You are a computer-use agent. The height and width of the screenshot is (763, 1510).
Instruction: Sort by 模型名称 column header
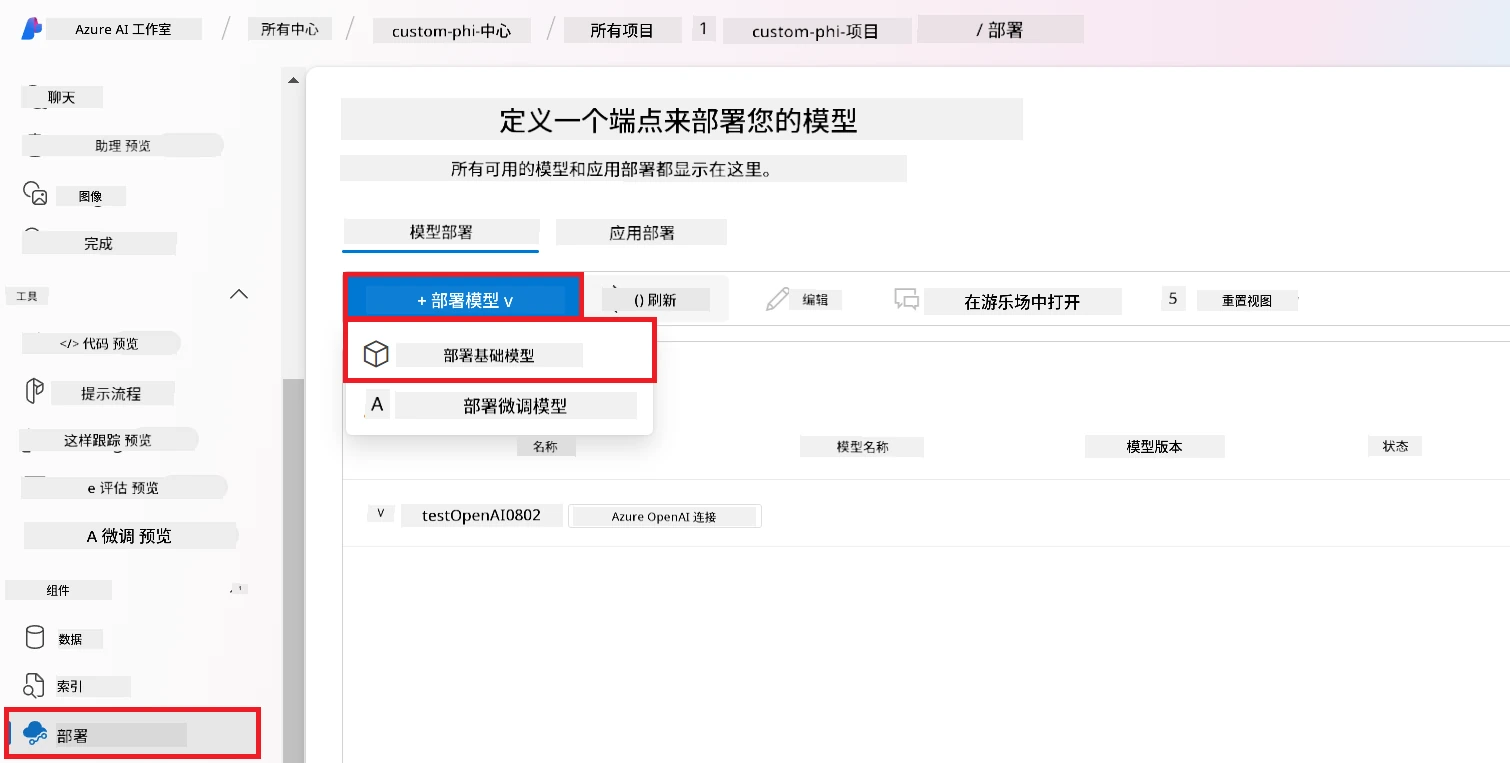(x=862, y=447)
